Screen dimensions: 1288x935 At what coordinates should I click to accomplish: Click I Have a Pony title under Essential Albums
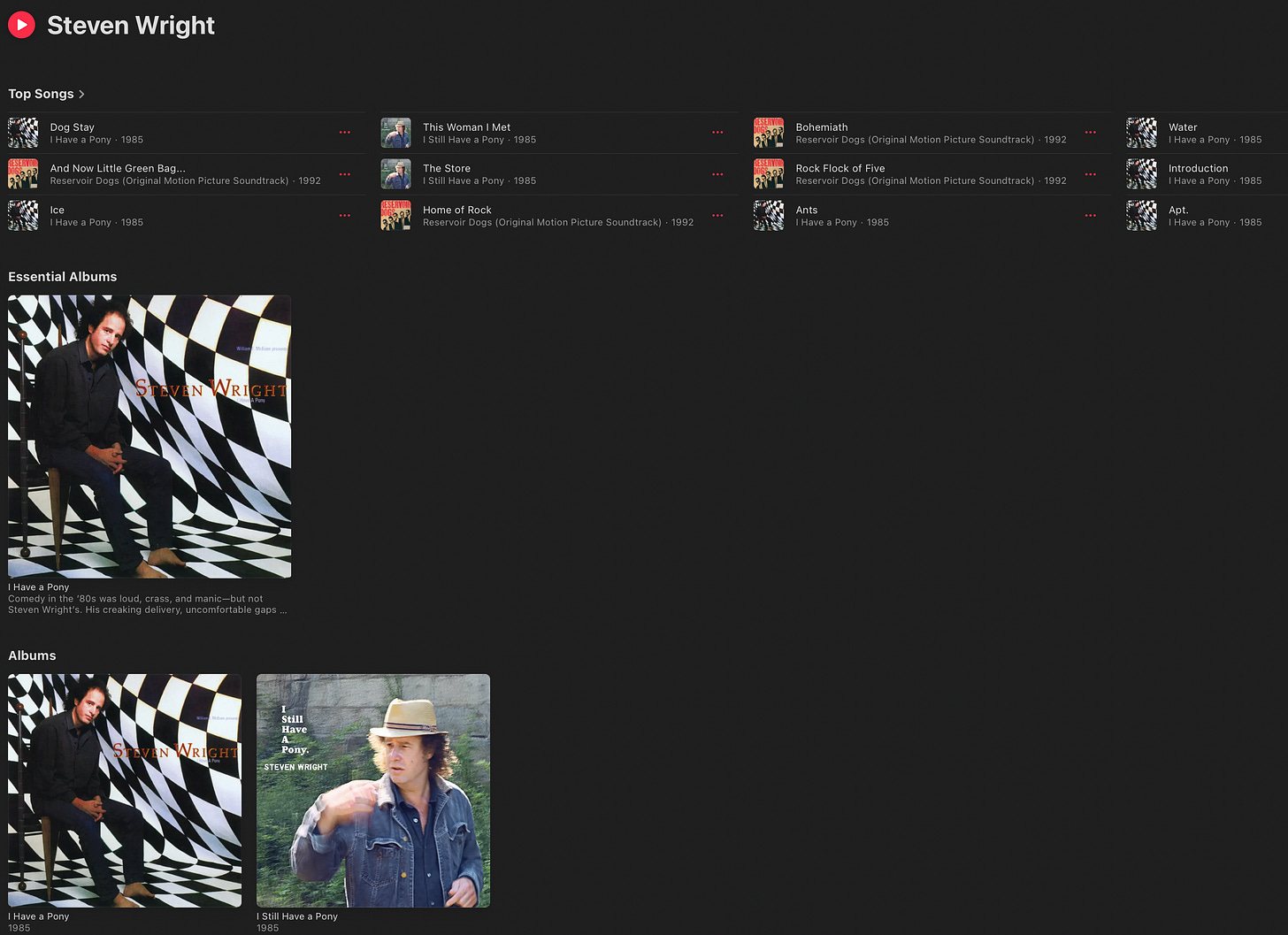click(39, 587)
